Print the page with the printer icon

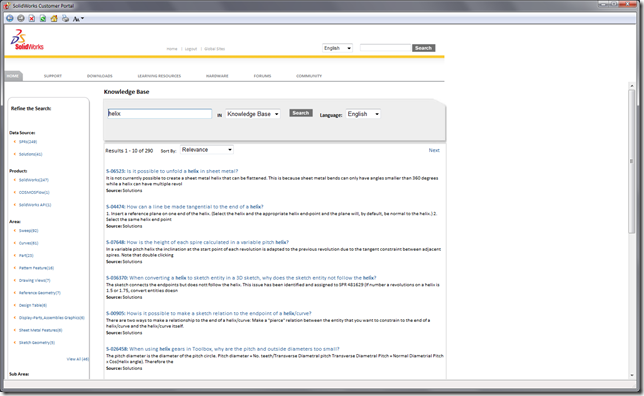(x=65, y=18)
